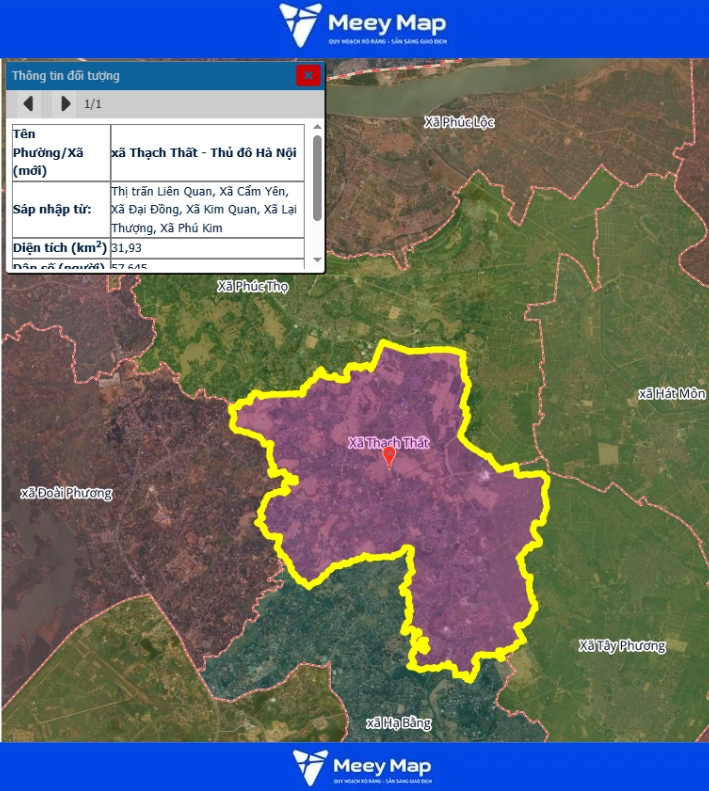Viewport: 709px width, 791px height.
Task: Click the scroll down arrow in info panel
Action: (317, 260)
